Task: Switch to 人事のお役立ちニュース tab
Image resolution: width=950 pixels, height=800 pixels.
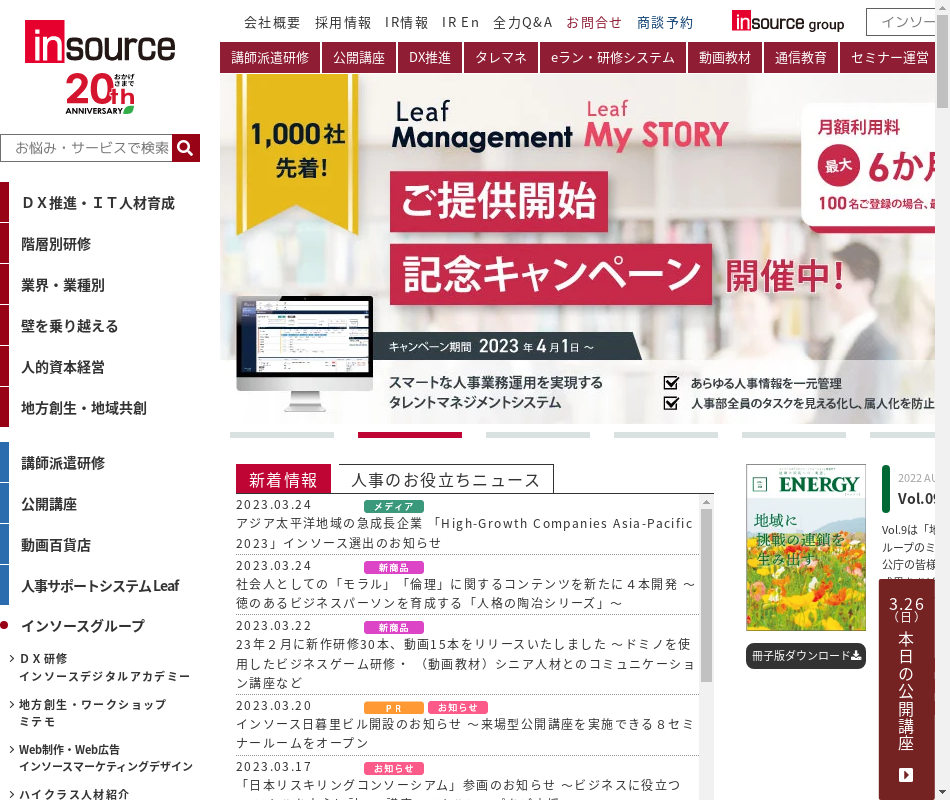Action: [x=445, y=479]
